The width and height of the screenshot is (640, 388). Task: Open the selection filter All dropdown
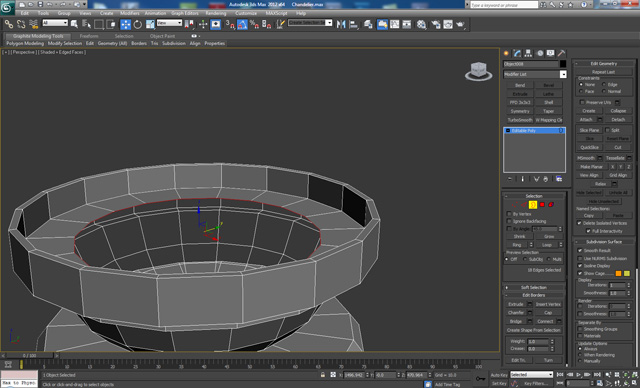[x=55, y=23]
